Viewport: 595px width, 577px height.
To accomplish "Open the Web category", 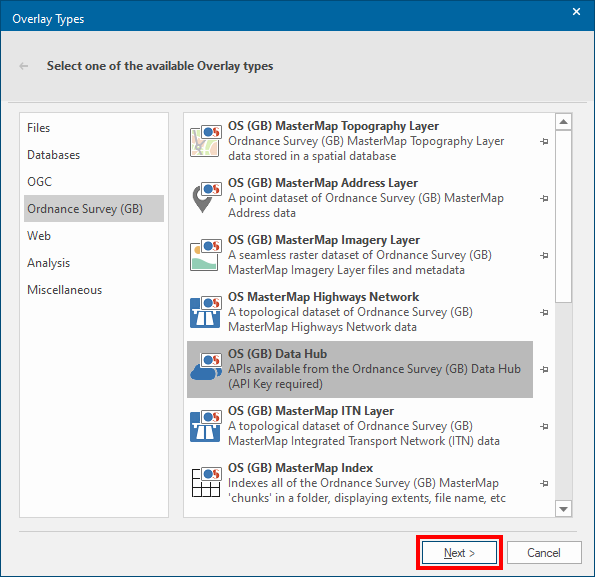I will [x=94, y=236].
